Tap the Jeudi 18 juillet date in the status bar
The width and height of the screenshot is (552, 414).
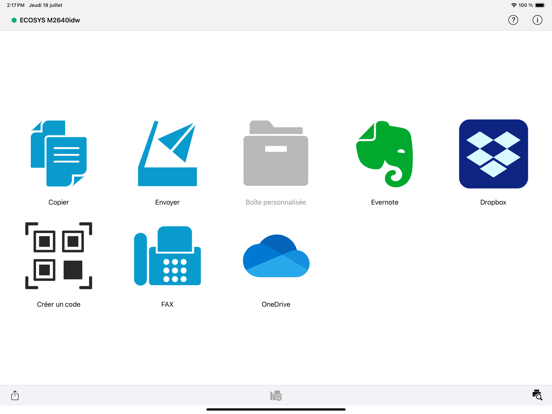pyautogui.click(x=45, y=5)
